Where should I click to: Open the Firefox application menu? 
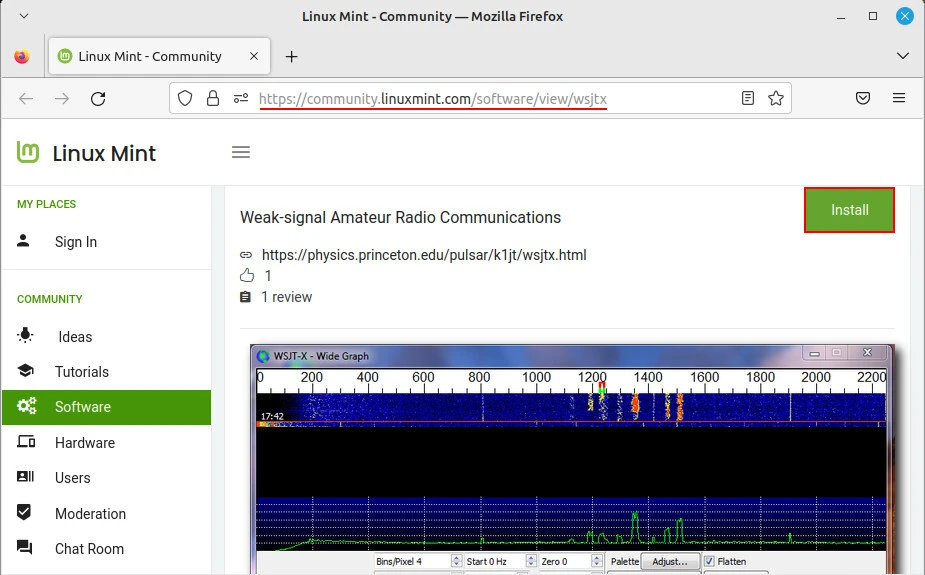[x=898, y=98]
